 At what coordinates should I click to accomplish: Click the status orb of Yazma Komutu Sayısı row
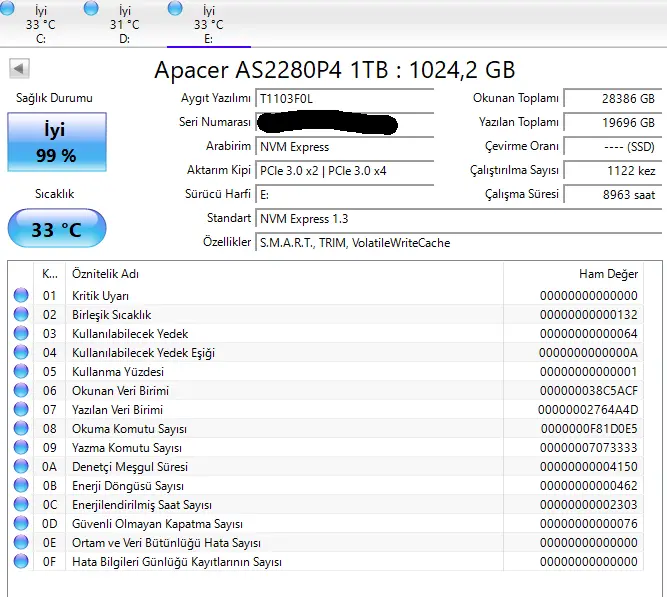click(x=21, y=447)
